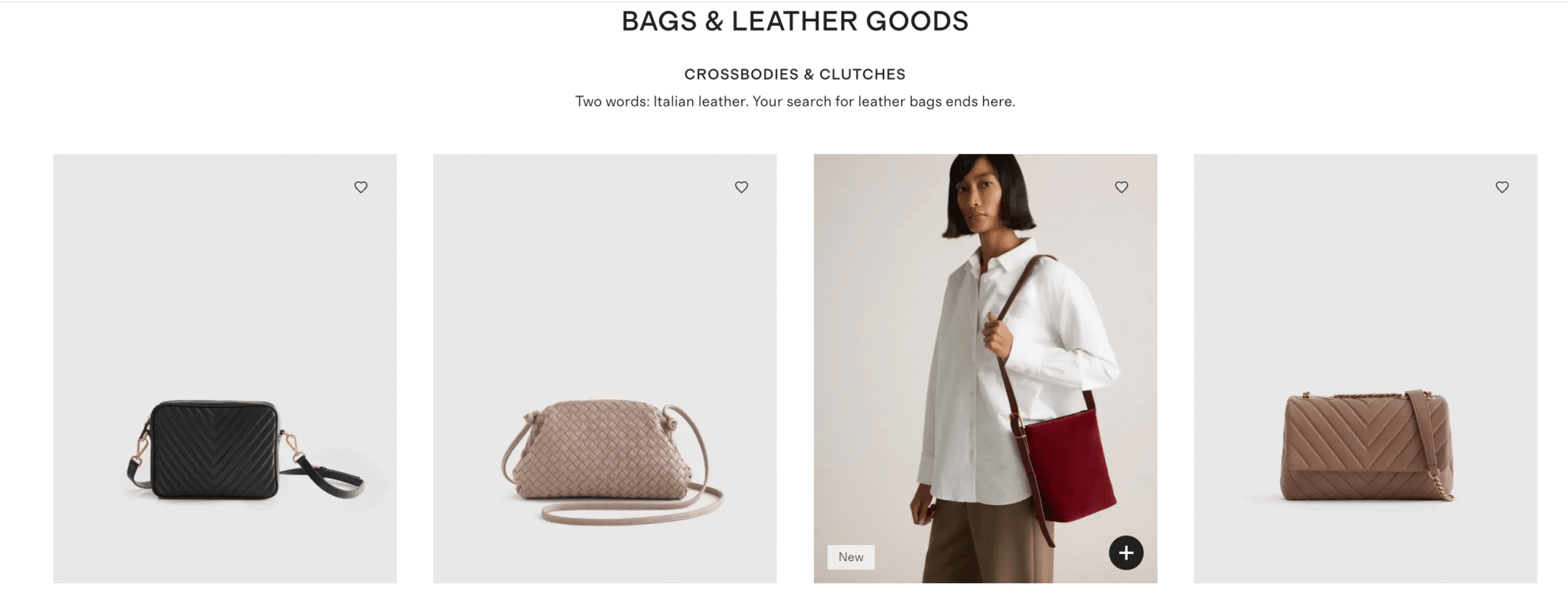This screenshot has width=1568, height=597.
Task: Click the New badge on the model photo
Action: click(x=851, y=557)
